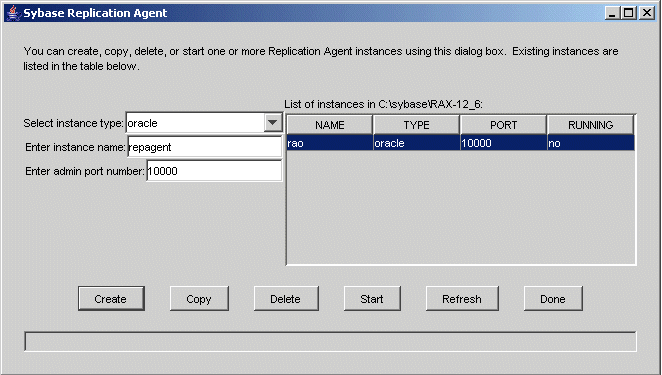Image resolution: width=662 pixels, height=375 pixels.
Task: Click the PORT column header
Action: click(503, 125)
